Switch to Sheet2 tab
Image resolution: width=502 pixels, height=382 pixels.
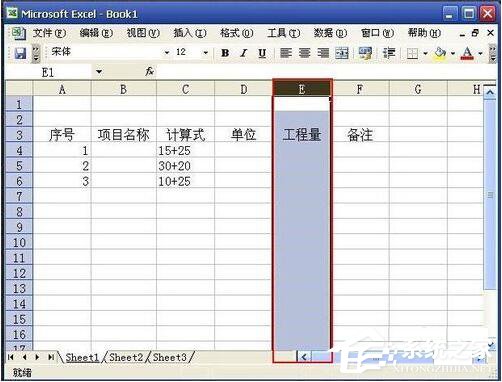coord(126,357)
